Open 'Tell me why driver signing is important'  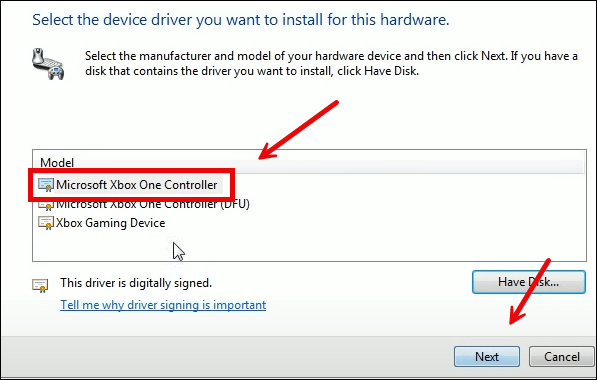tap(163, 305)
